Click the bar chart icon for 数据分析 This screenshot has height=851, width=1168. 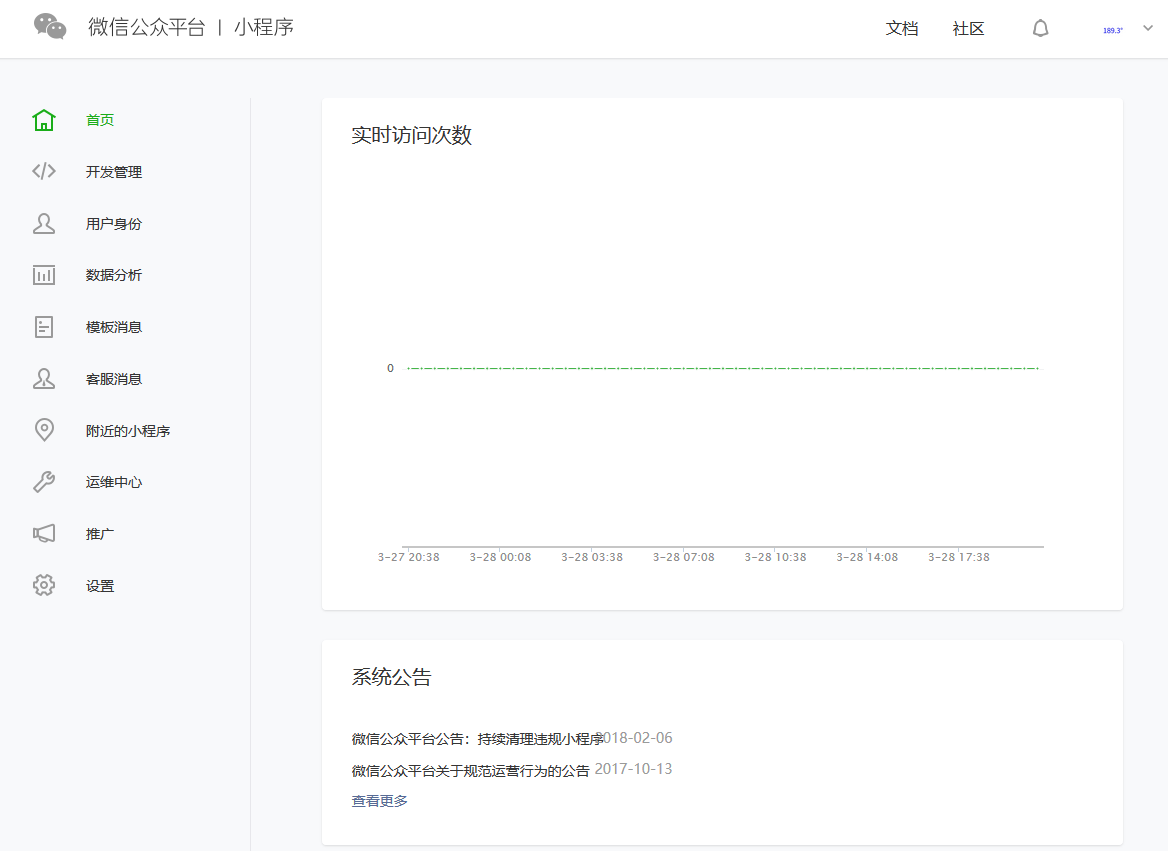click(x=44, y=275)
